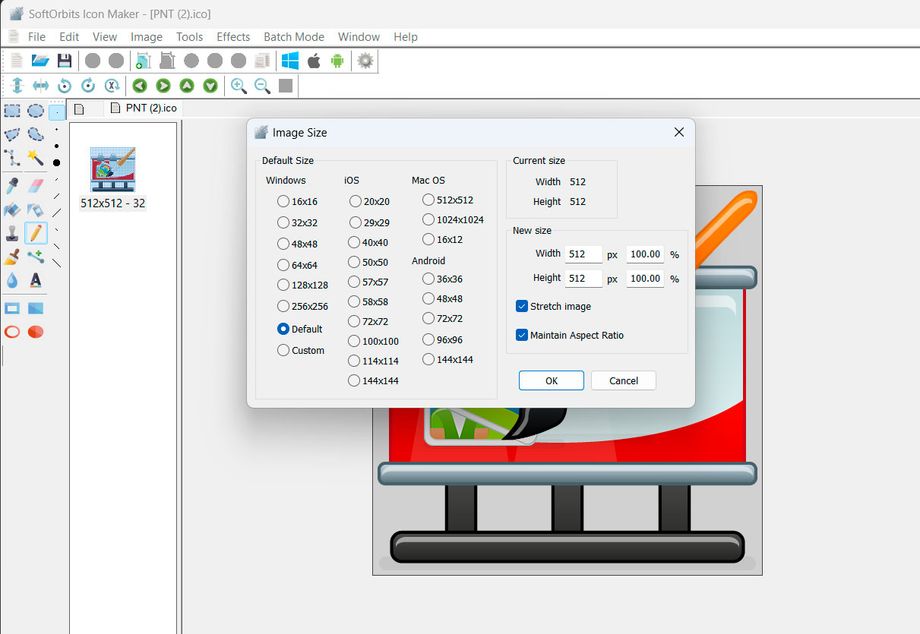Click the Save icon in the toolbar
The width and height of the screenshot is (920, 634).
point(64,60)
